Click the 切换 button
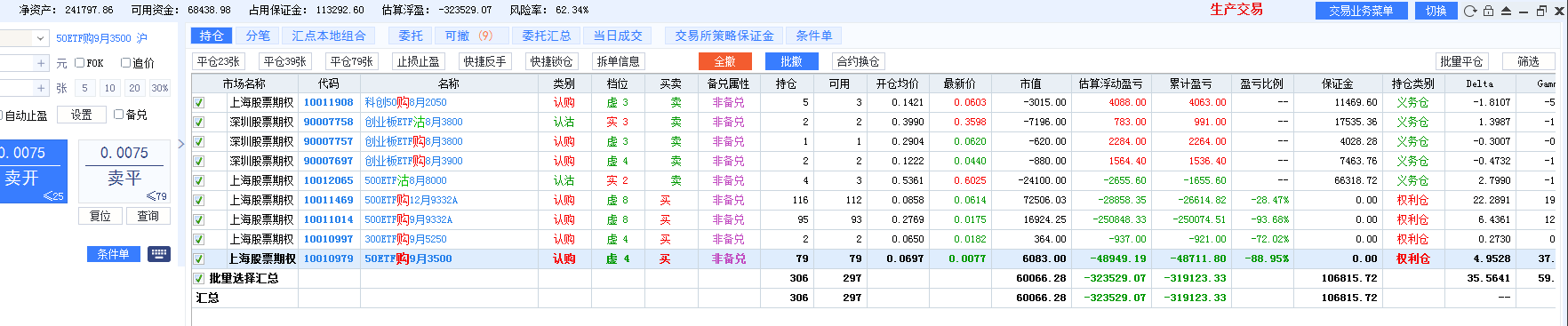The height and width of the screenshot is (326, 1568). point(1436,11)
